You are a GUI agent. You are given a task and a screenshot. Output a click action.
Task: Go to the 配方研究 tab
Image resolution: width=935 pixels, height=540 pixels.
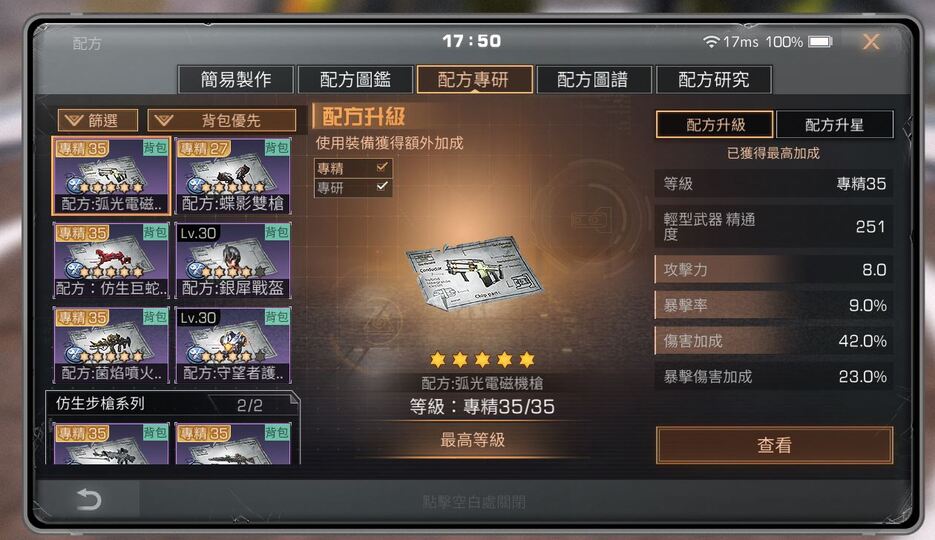[714, 79]
